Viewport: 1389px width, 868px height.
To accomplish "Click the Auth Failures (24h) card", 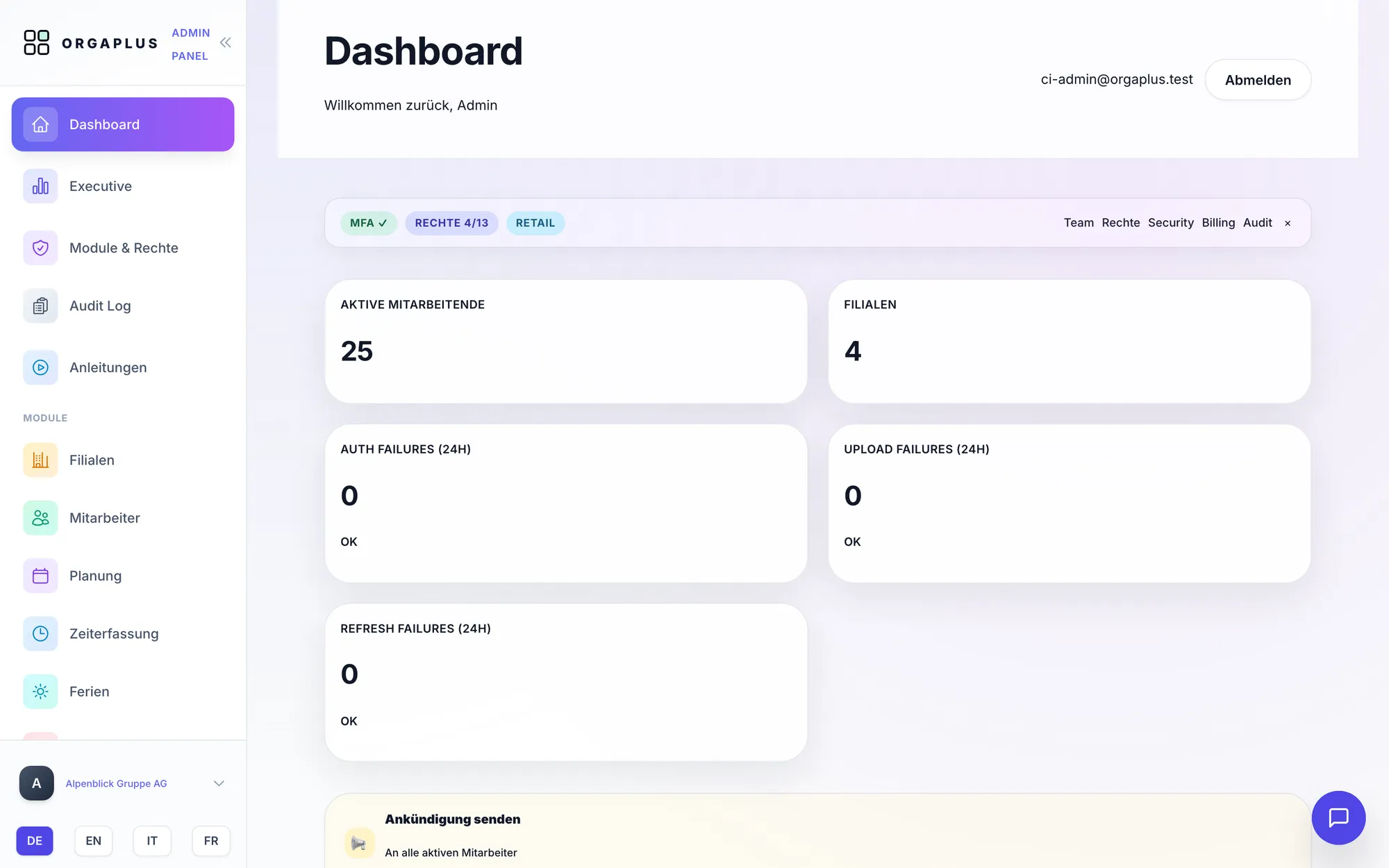I will click(x=566, y=503).
